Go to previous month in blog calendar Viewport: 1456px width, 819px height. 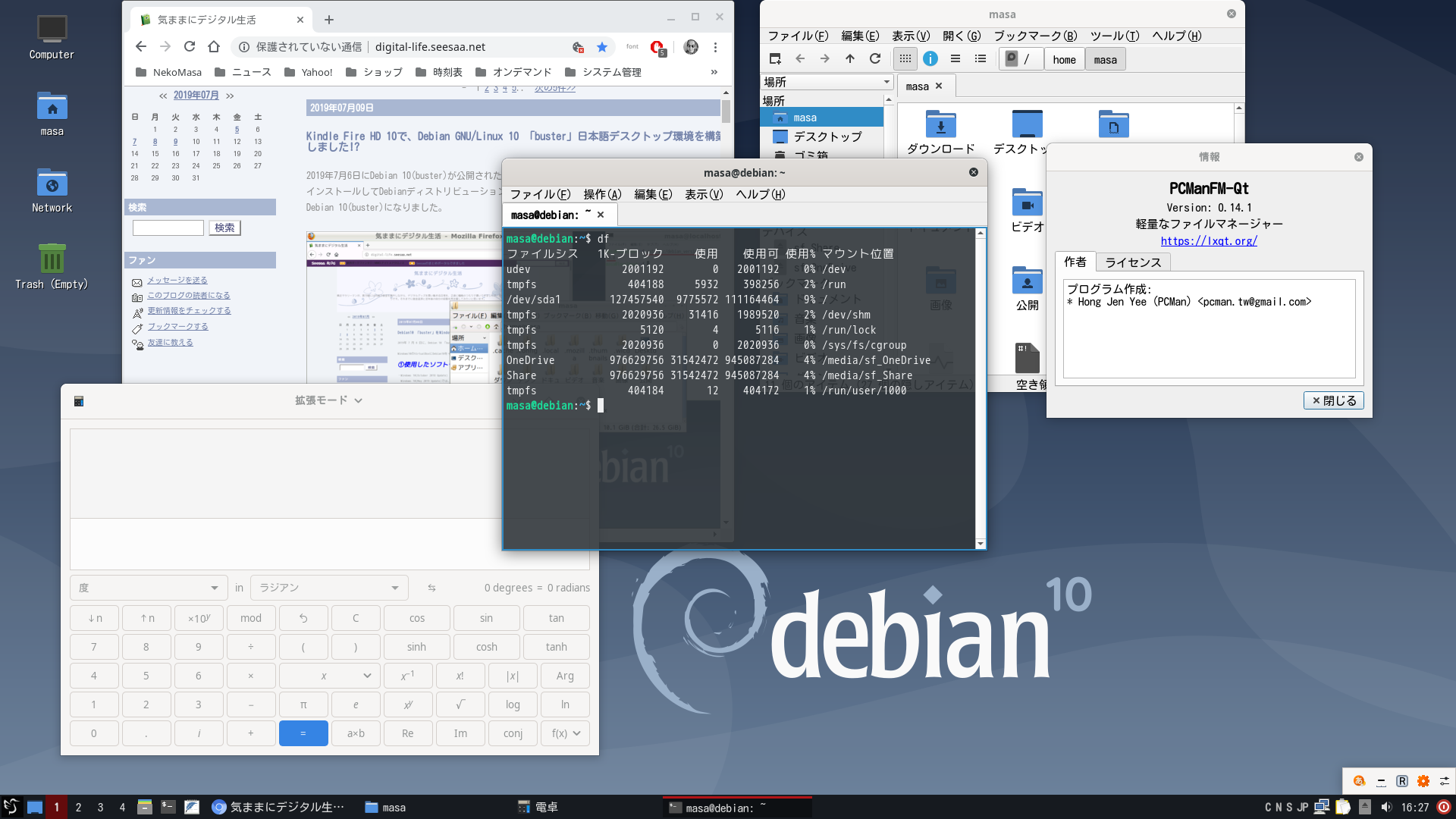point(163,96)
